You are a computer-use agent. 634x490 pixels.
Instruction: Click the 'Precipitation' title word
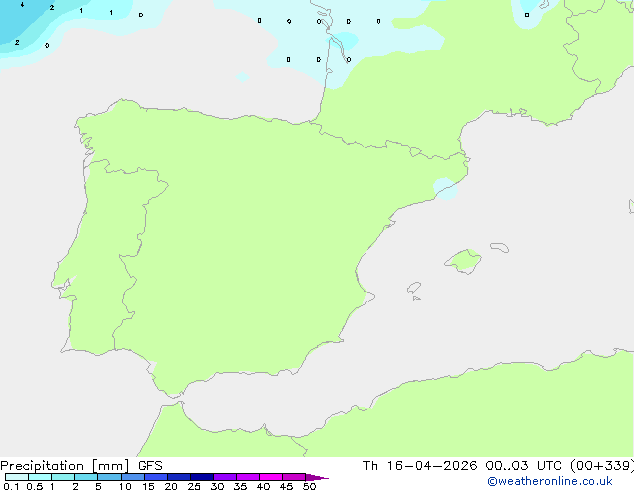(42, 466)
